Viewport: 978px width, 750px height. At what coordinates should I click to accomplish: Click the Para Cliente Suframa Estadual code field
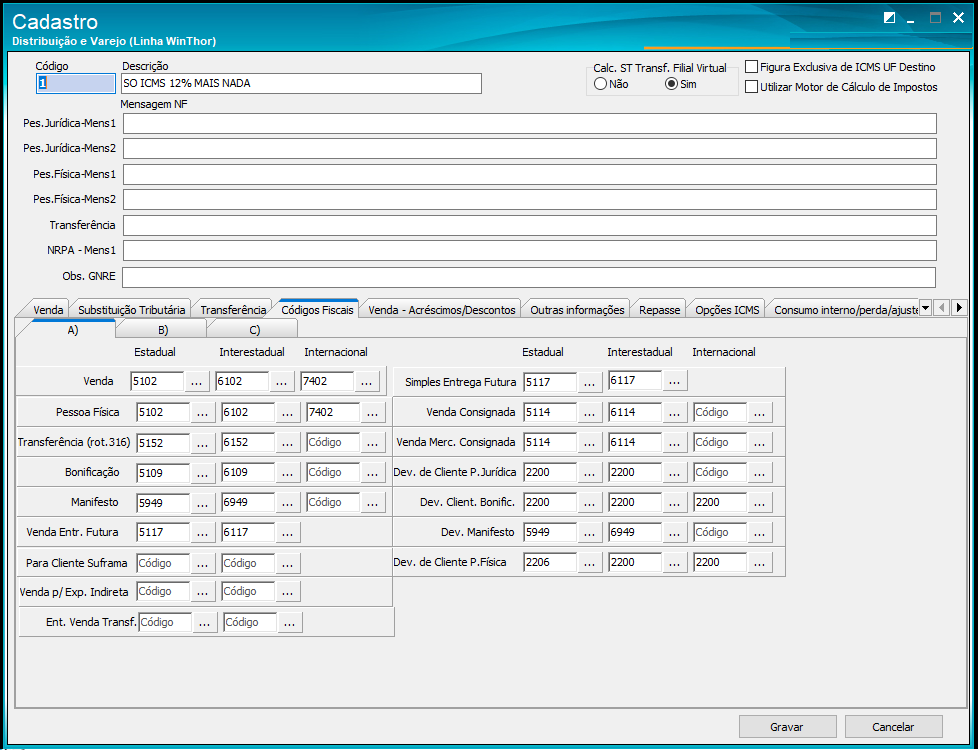coord(163,563)
